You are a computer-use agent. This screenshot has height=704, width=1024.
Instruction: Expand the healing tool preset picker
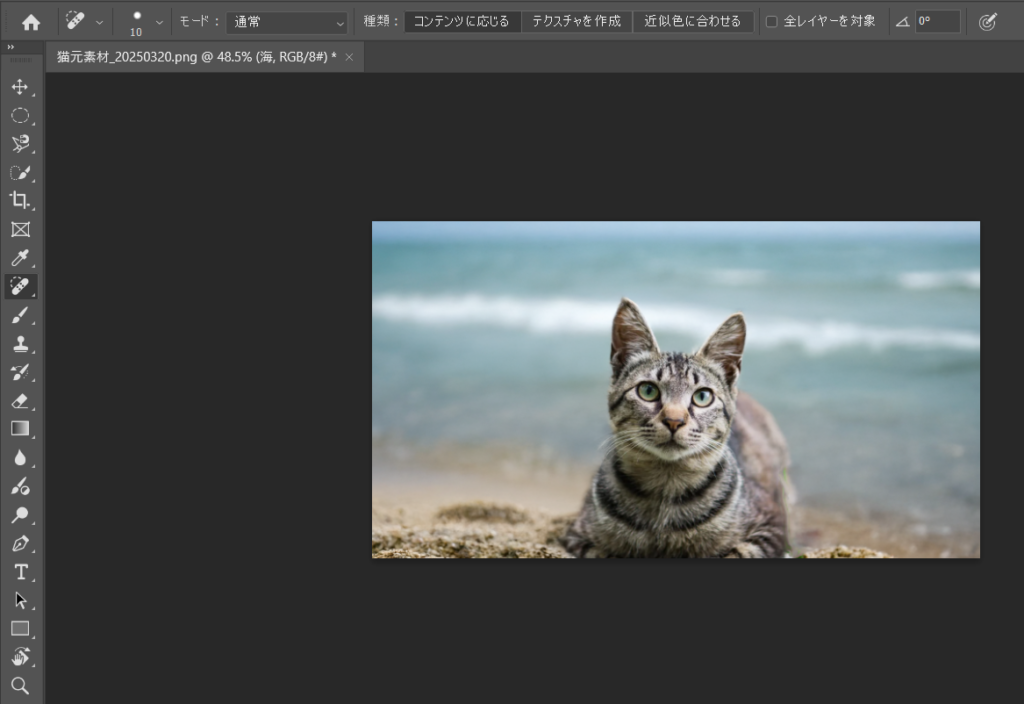[x=99, y=22]
